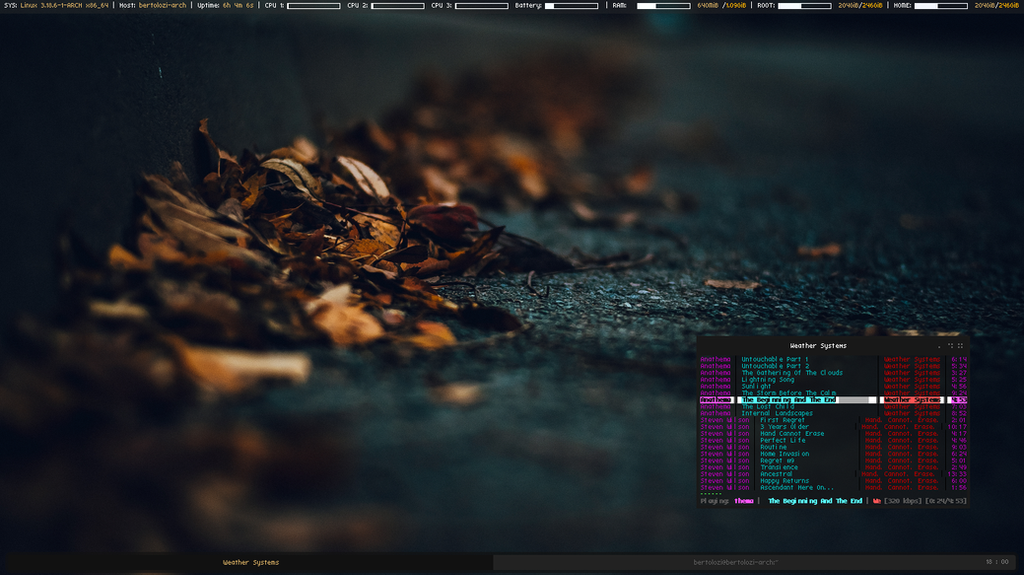Click the bertolozi@bertolozi-arch terminal taskbar entry
Viewport: 1024px width, 575px height.
coord(735,562)
